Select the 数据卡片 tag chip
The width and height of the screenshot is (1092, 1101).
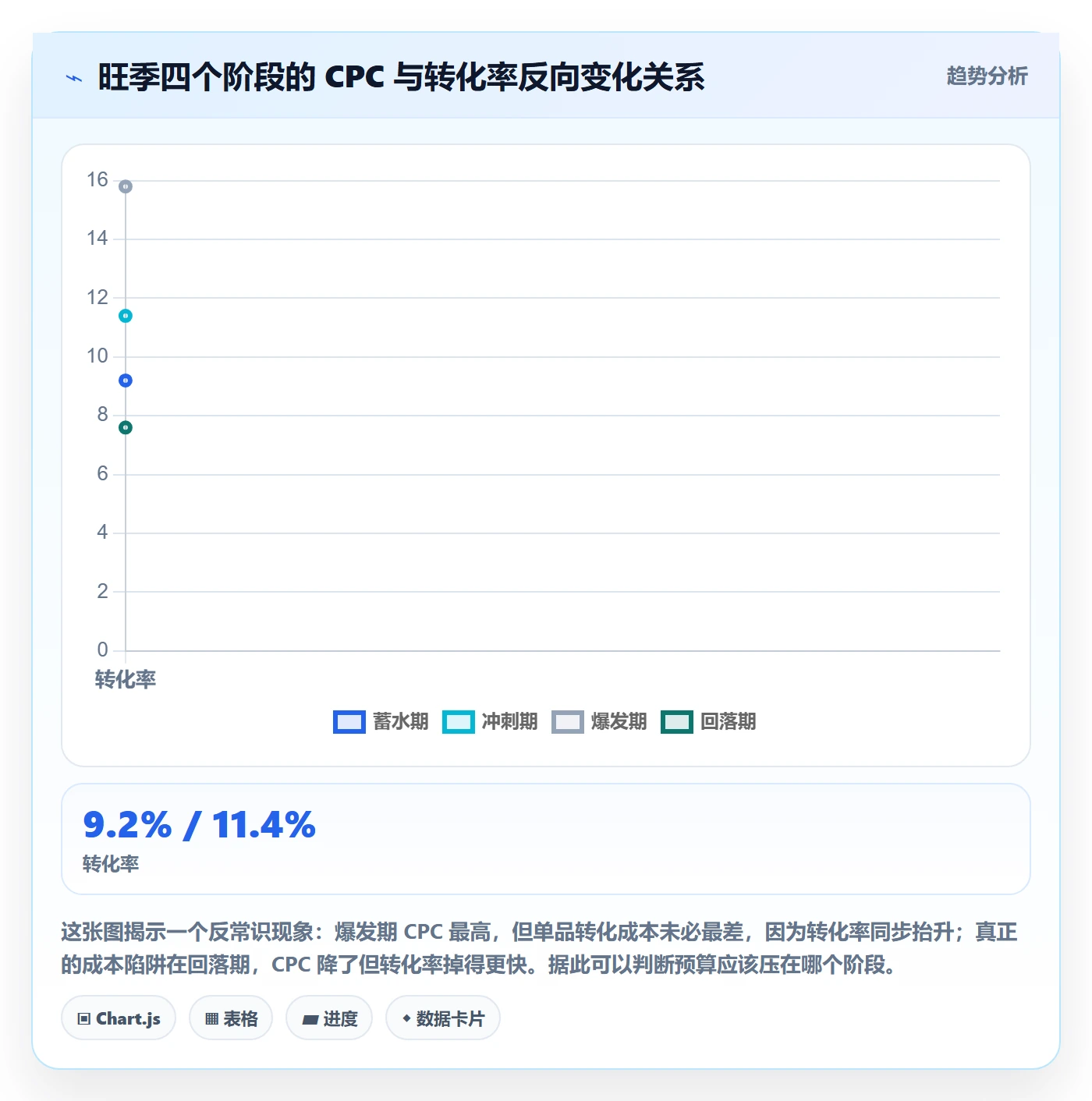(x=443, y=1018)
